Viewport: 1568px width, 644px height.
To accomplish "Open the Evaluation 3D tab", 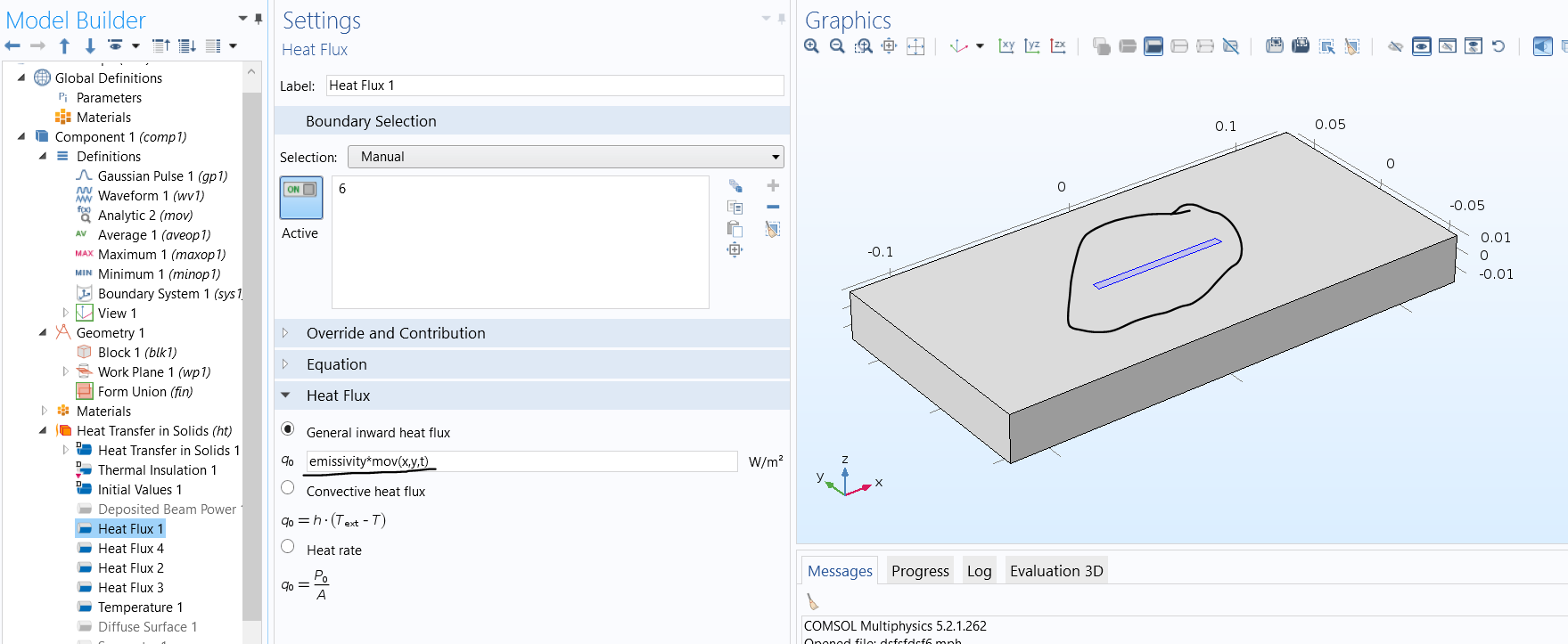I will click(1055, 571).
